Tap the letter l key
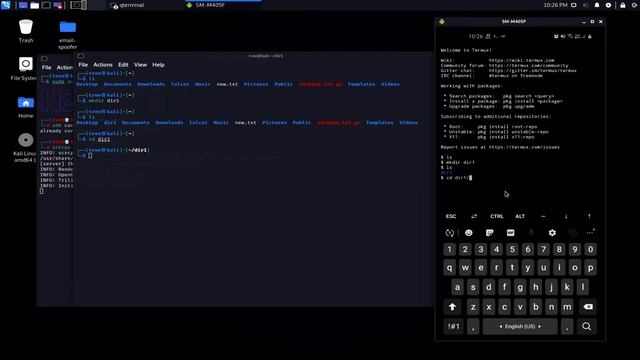The width and height of the screenshot is (640, 360). [x=583, y=287]
